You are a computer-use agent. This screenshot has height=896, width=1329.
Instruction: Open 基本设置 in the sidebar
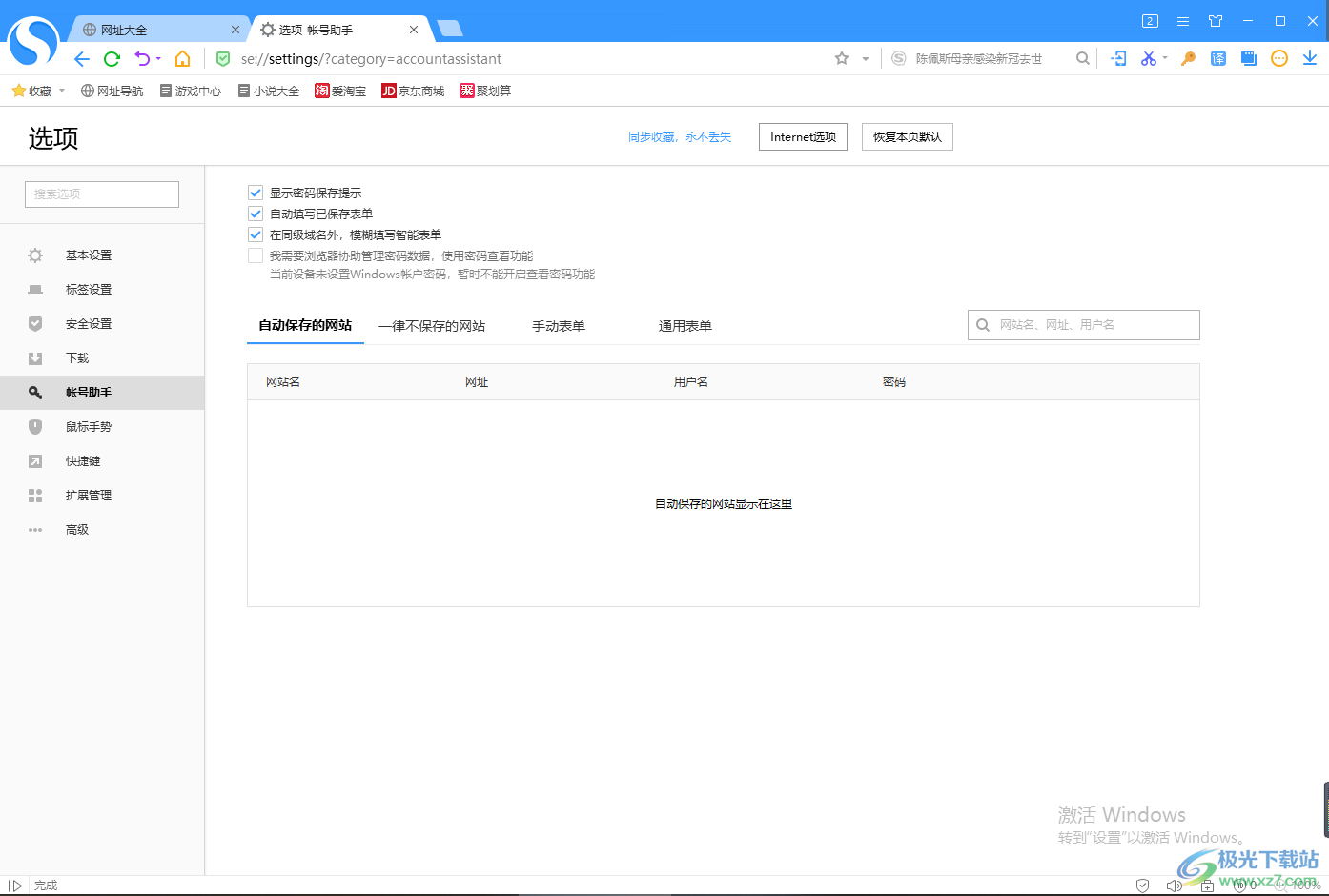(x=102, y=255)
